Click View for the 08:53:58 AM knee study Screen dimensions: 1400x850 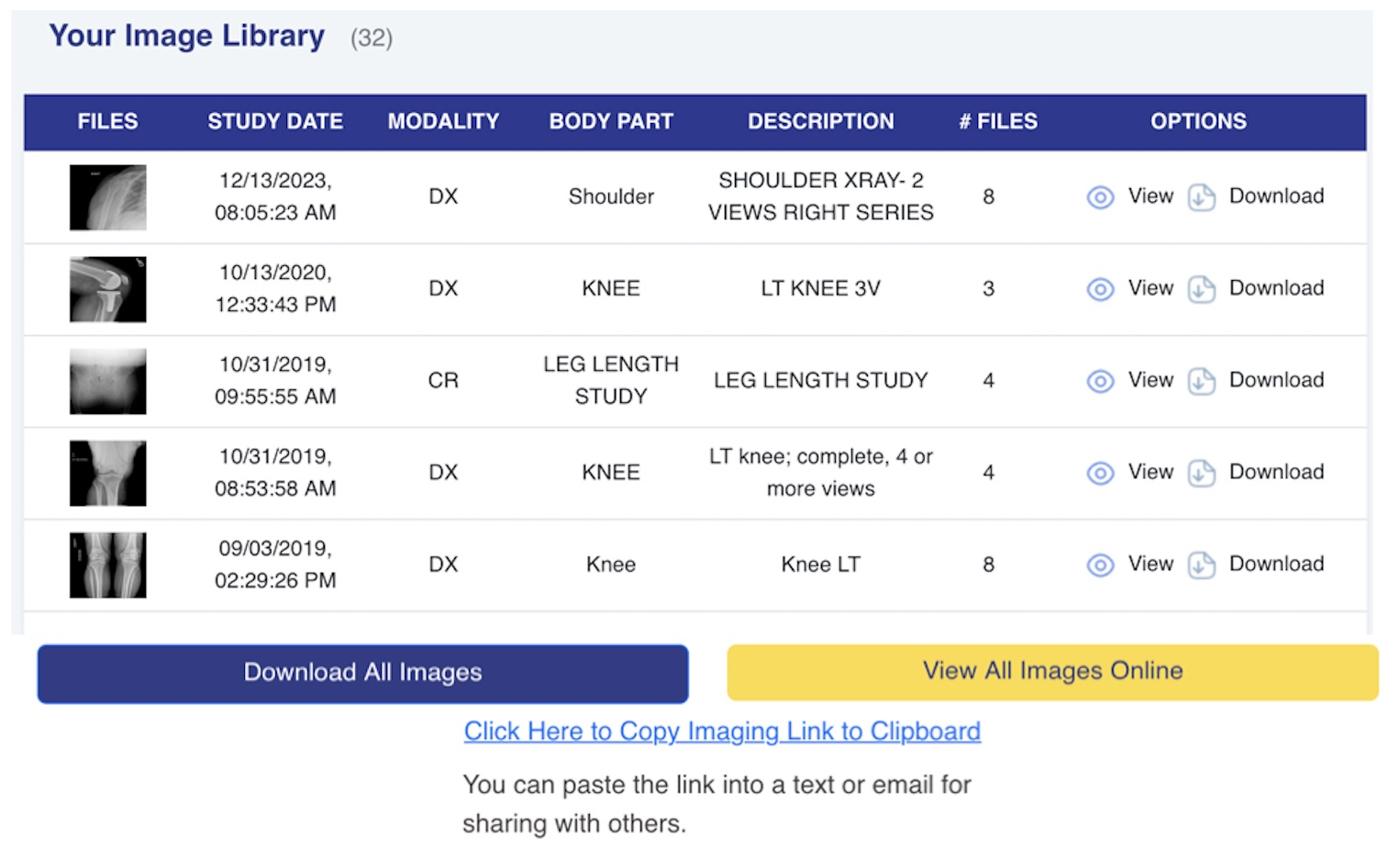1150,472
